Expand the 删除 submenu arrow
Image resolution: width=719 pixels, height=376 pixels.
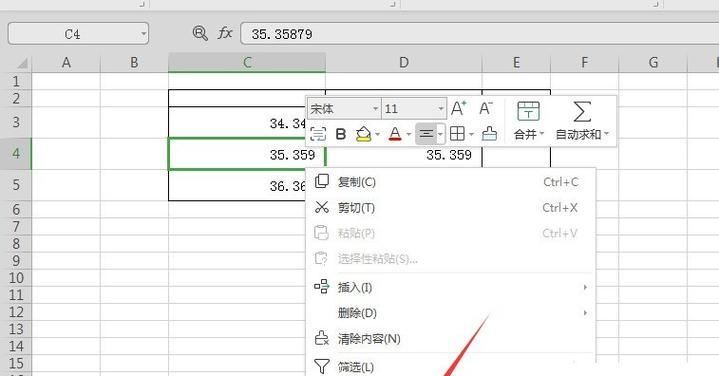(x=585, y=313)
